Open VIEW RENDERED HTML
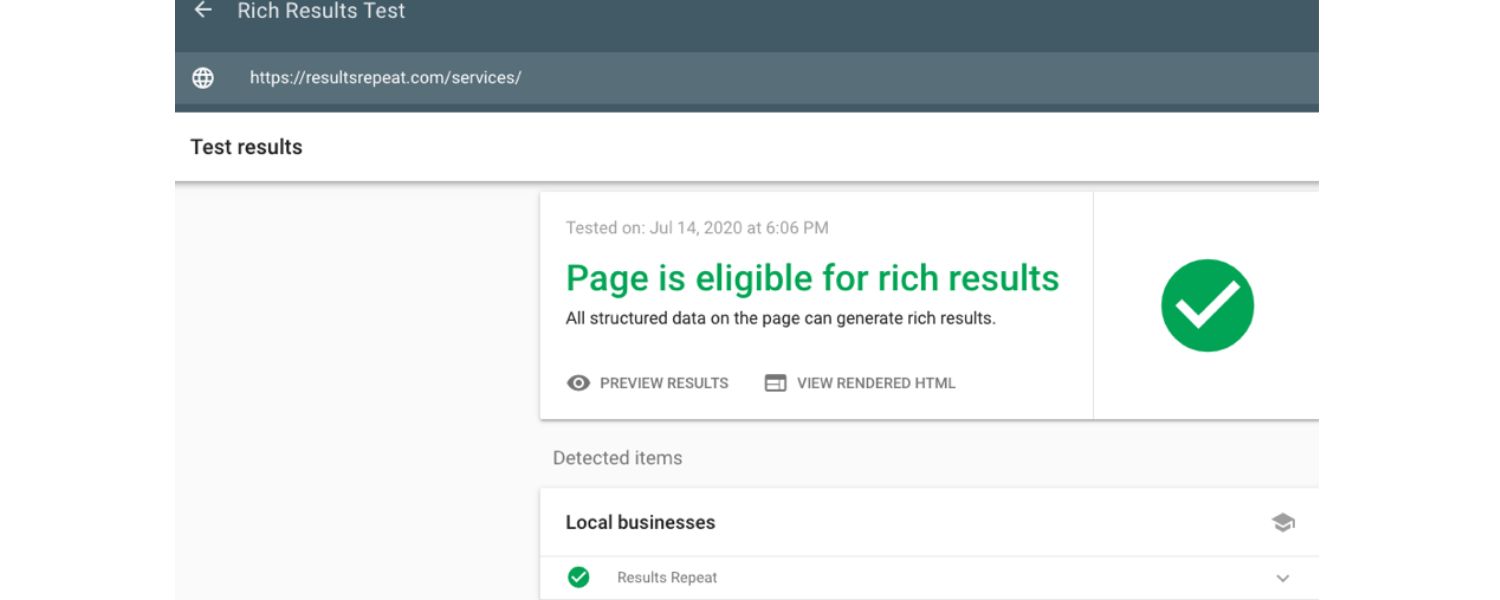 coord(875,383)
